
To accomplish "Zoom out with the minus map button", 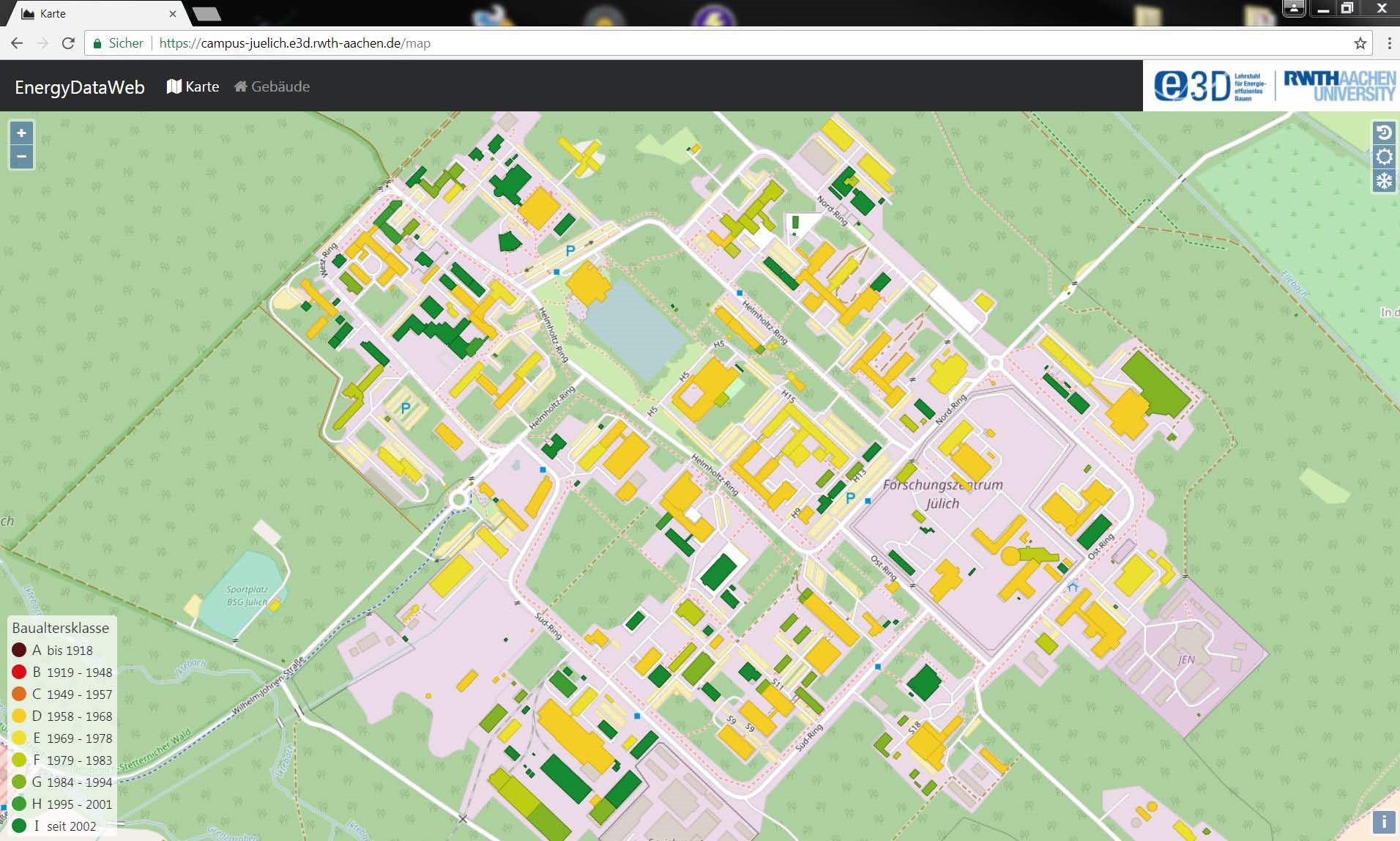I will (21, 156).
